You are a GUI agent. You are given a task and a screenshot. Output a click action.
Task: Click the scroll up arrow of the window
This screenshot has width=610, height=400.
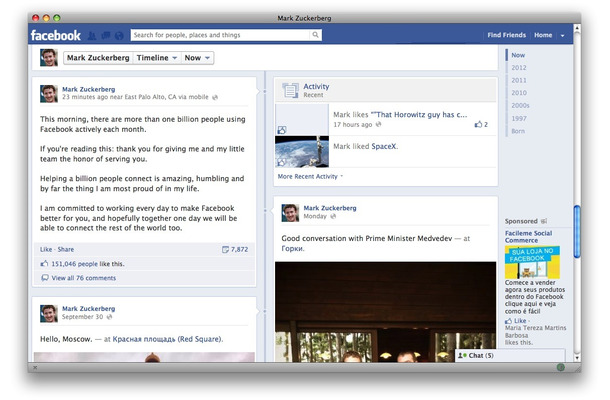coord(577,28)
